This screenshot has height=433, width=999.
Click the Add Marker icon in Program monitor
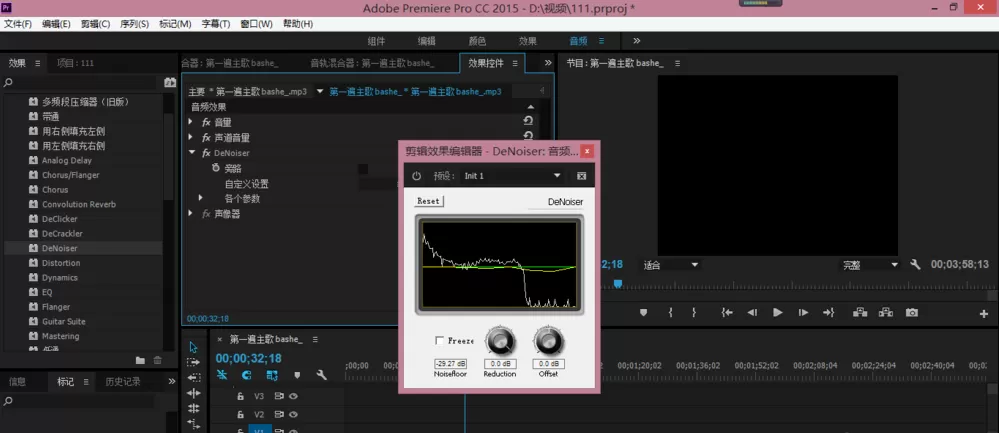click(643, 313)
